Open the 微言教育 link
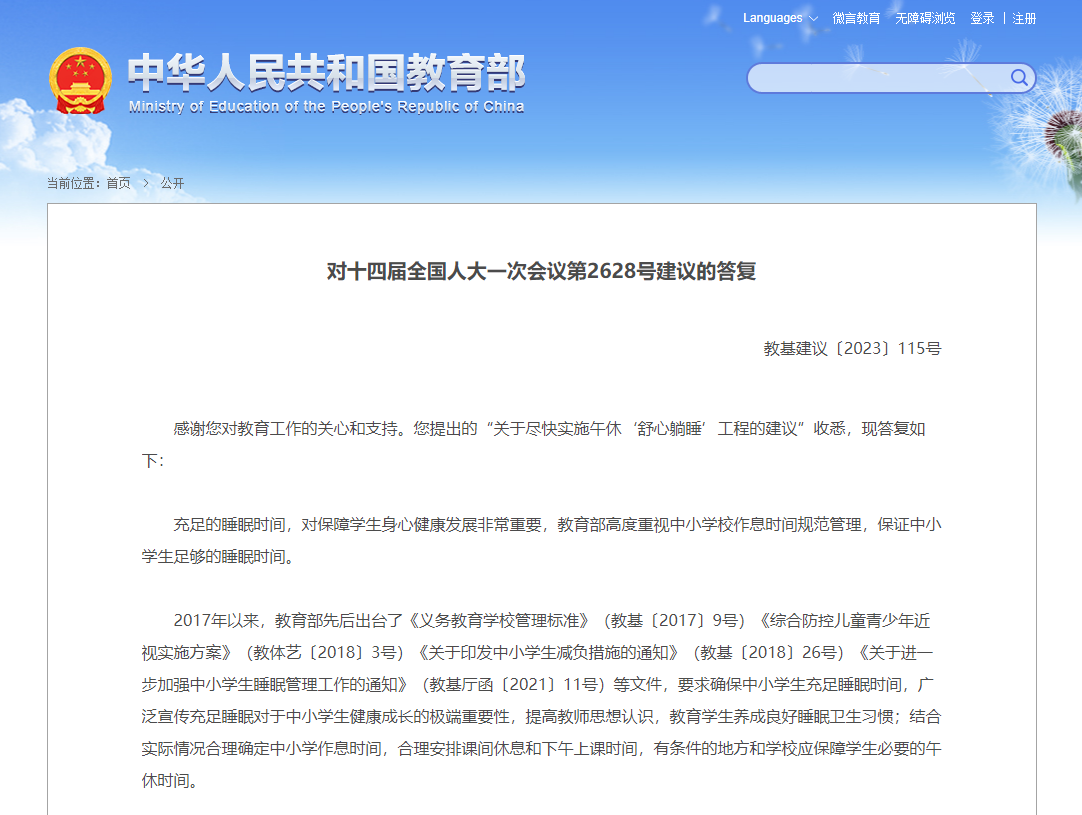Screen dimensions: 1082x815 pos(856,18)
